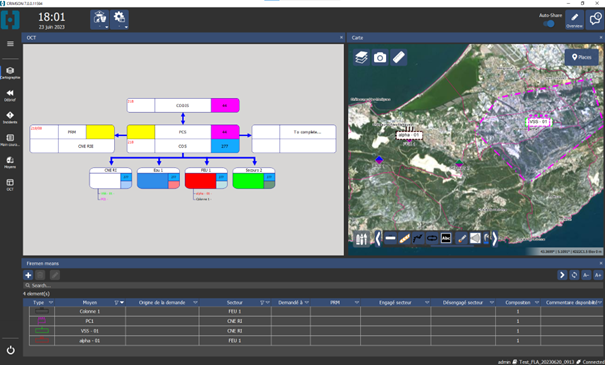Viewport: 605px width, 365px height.
Task: Take a map snapshot with camera icon
Action: pyautogui.click(x=380, y=57)
